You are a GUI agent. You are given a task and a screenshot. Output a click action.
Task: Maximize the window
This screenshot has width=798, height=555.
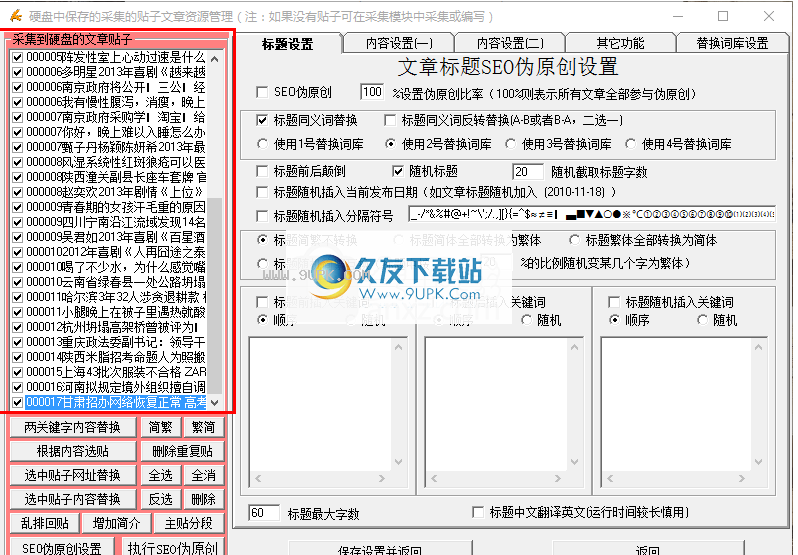723,16
